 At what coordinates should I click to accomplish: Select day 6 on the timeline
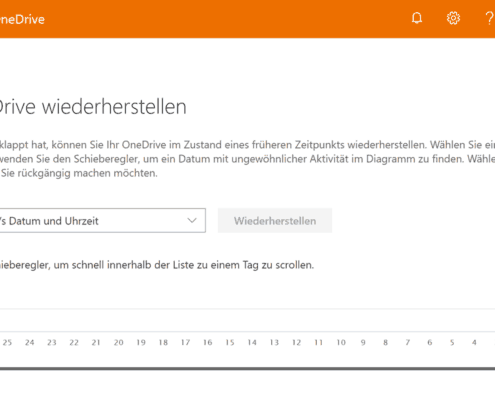click(x=430, y=342)
